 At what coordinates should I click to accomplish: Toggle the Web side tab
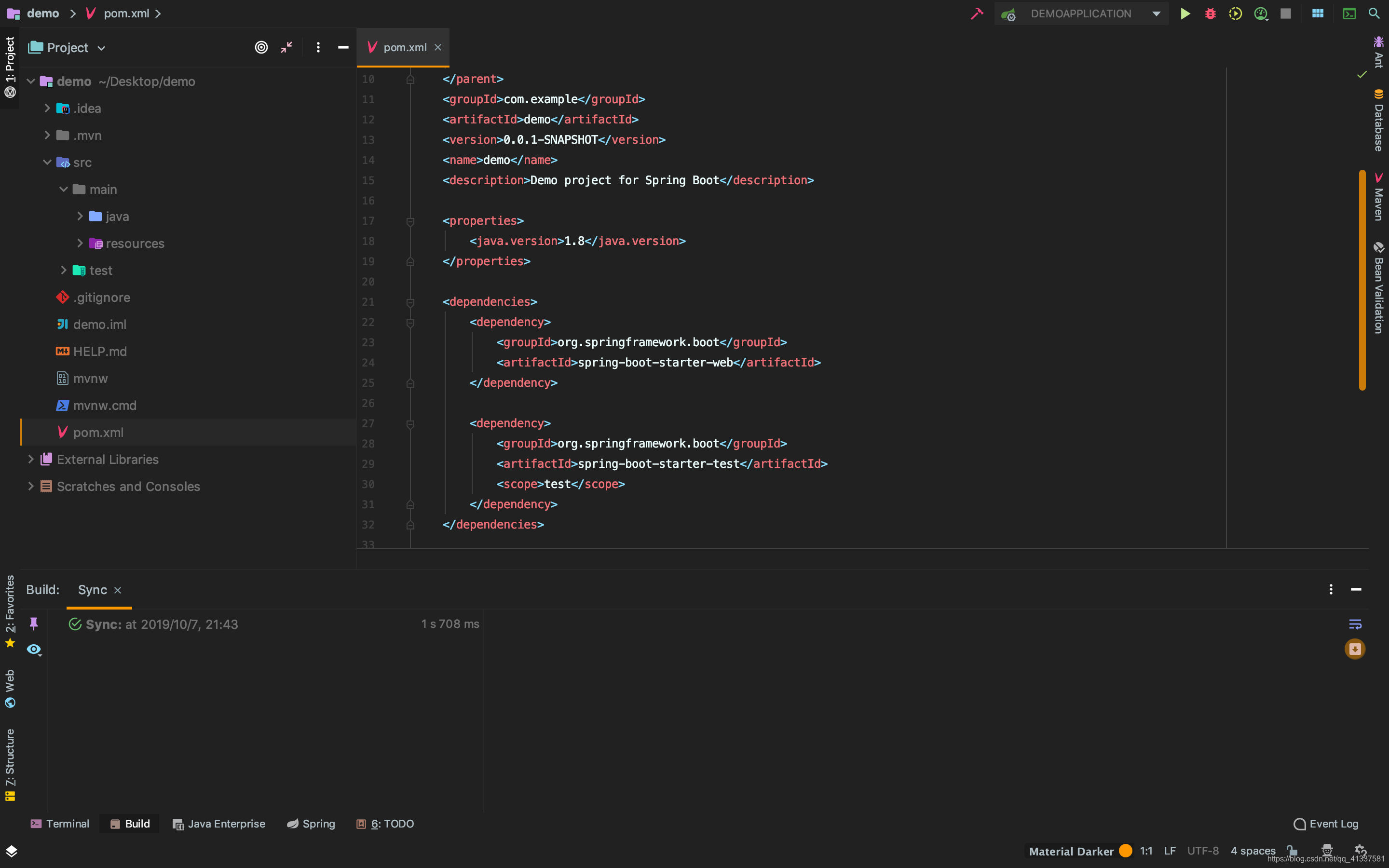tap(10, 688)
